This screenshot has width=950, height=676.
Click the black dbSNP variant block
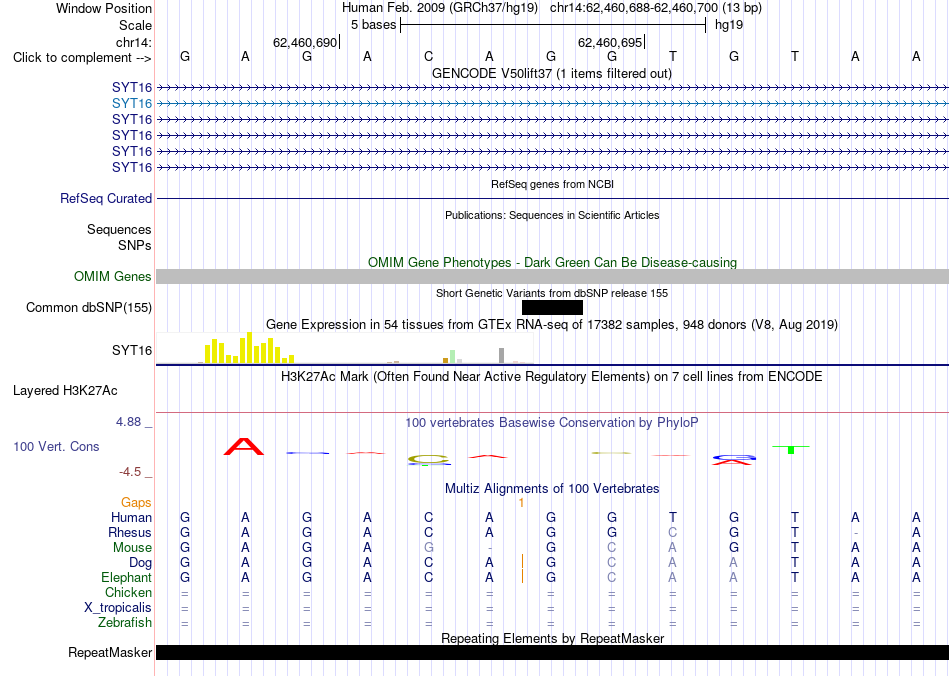552,308
